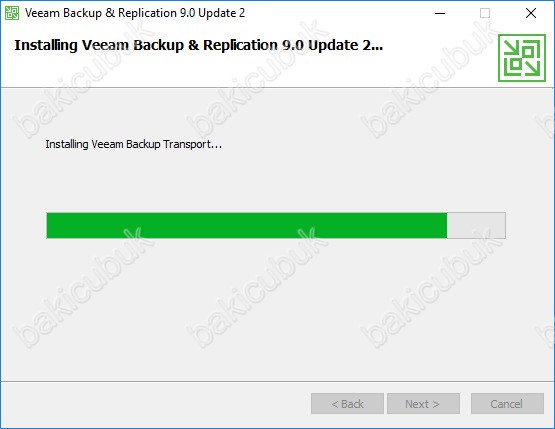Click the unfilled grey end of progress bar

click(x=476, y=225)
